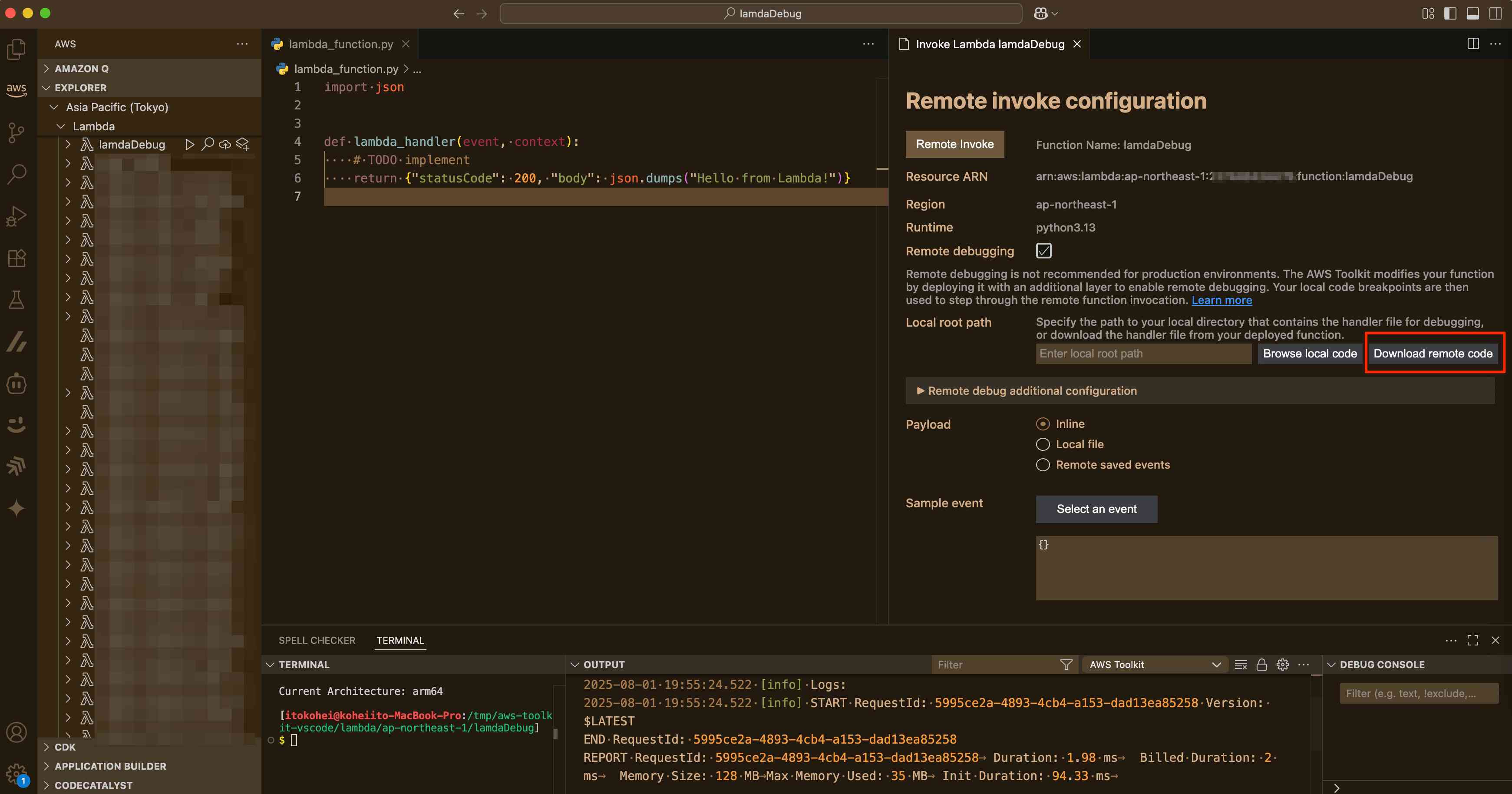
Task: Click the clear output list icon
Action: [x=1240, y=665]
